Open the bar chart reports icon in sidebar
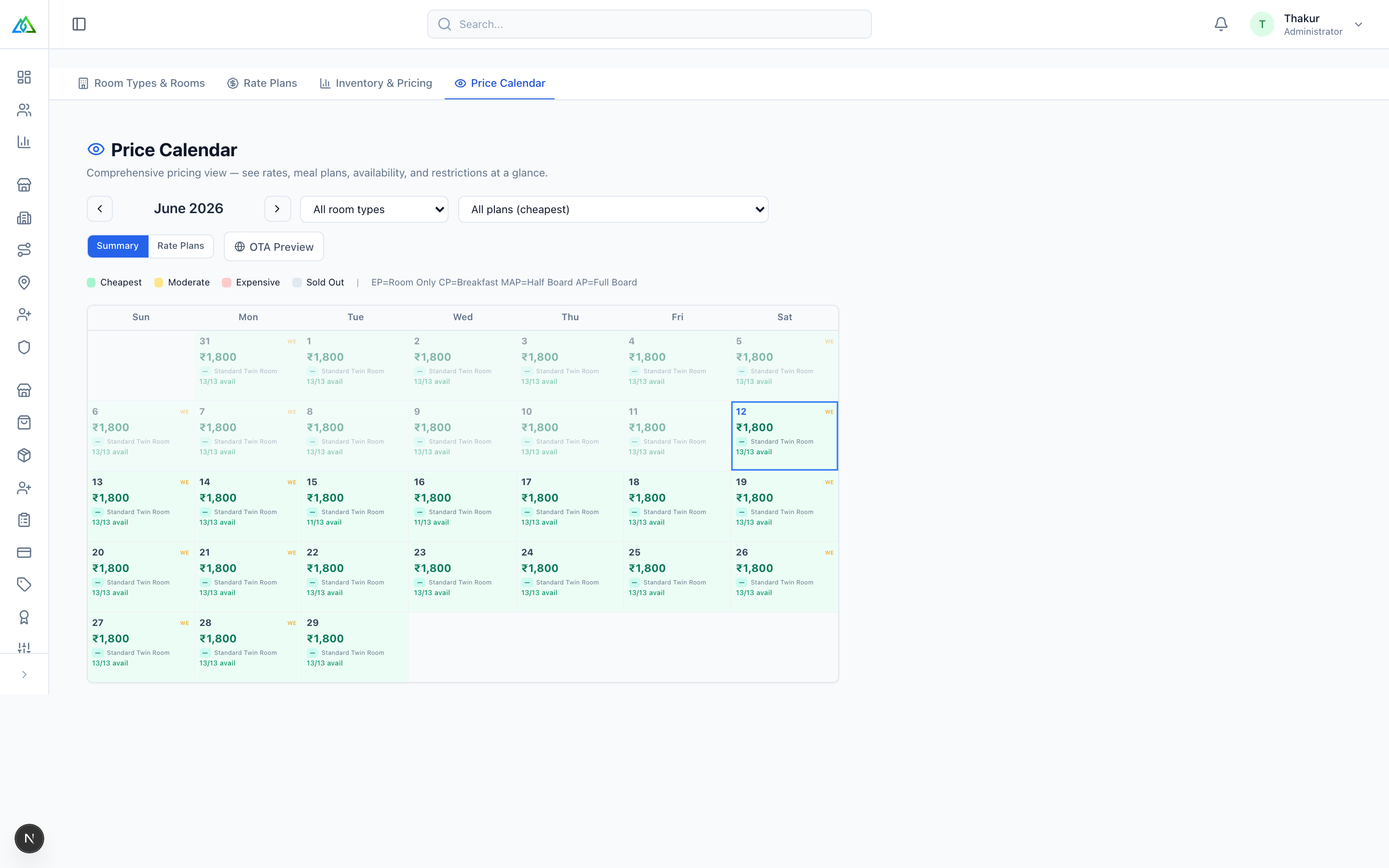This screenshot has height=868, width=1389. [24, 142]
